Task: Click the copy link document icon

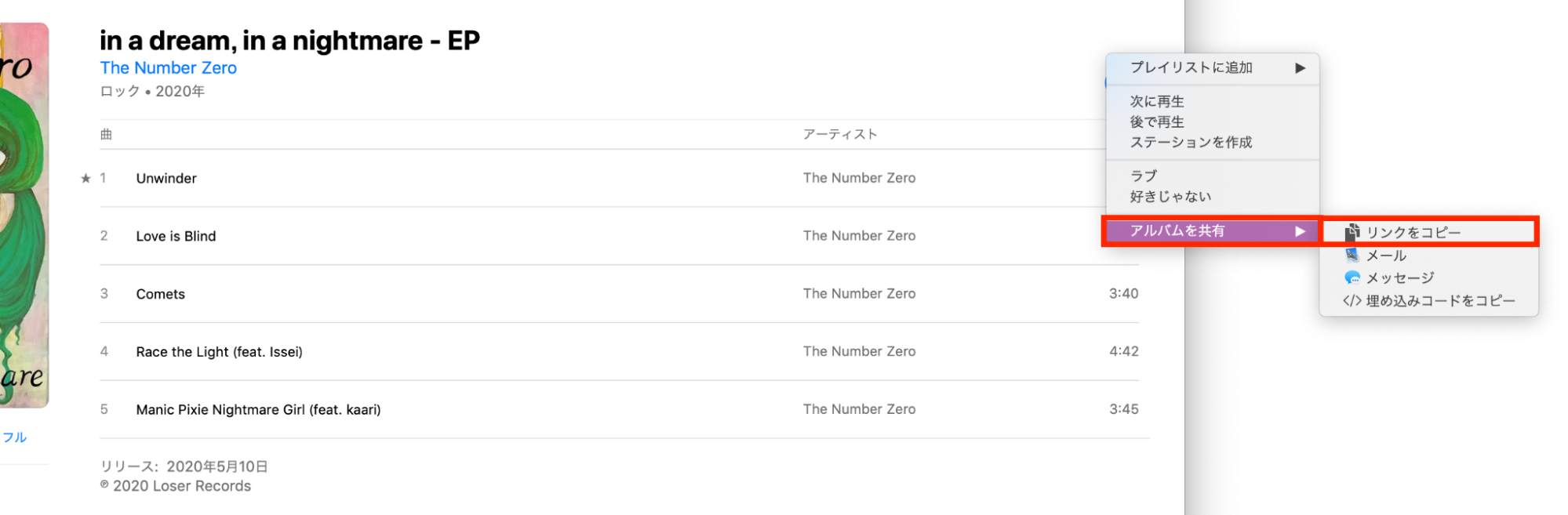Action: click(1352, 232)
